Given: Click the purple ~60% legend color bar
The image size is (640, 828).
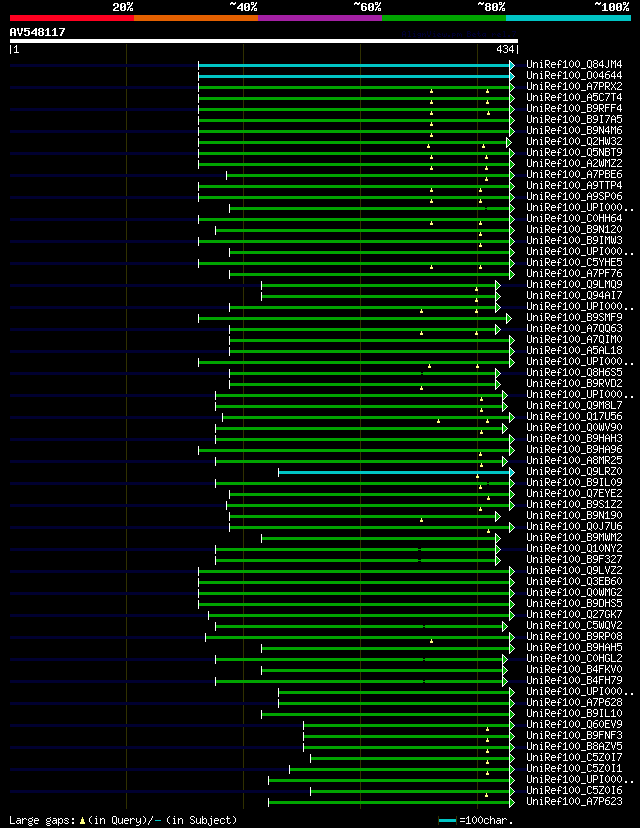Looking at the screenshot, I should (x=320, y=18).
